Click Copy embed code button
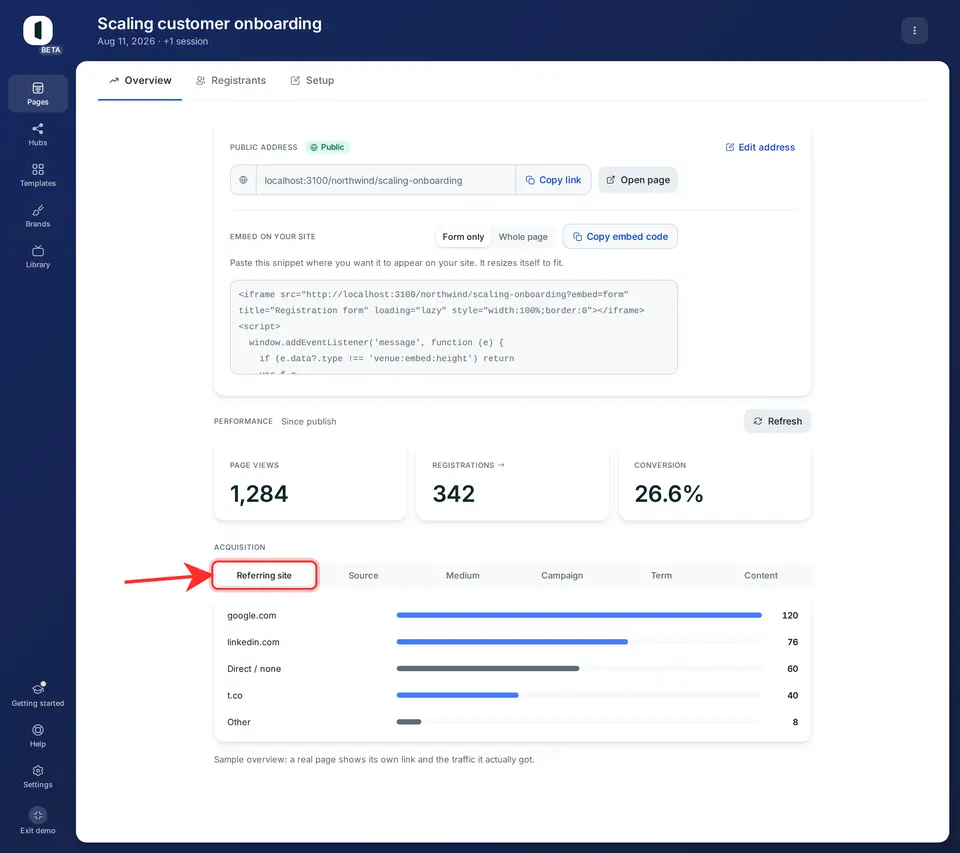 tap(620, 236)
